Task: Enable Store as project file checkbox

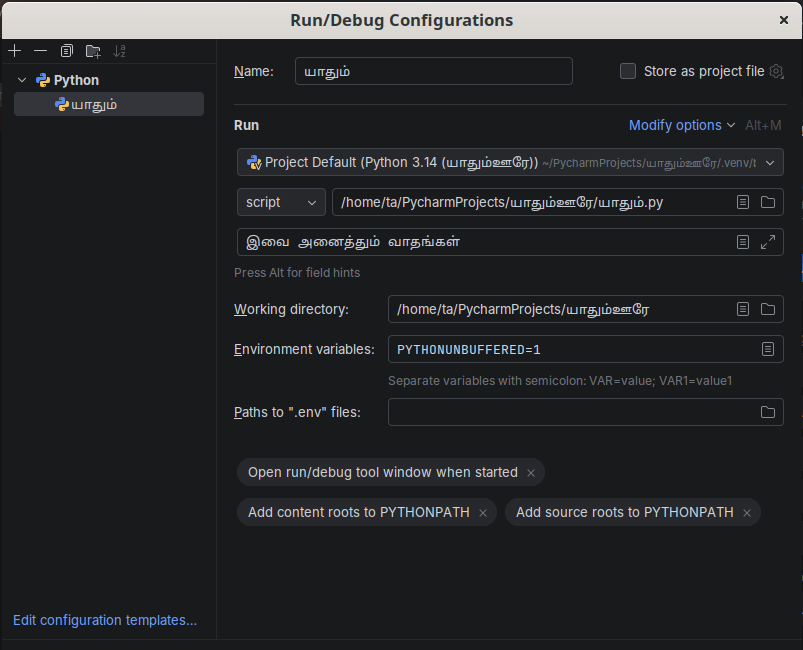Action: tap(628, 71)
